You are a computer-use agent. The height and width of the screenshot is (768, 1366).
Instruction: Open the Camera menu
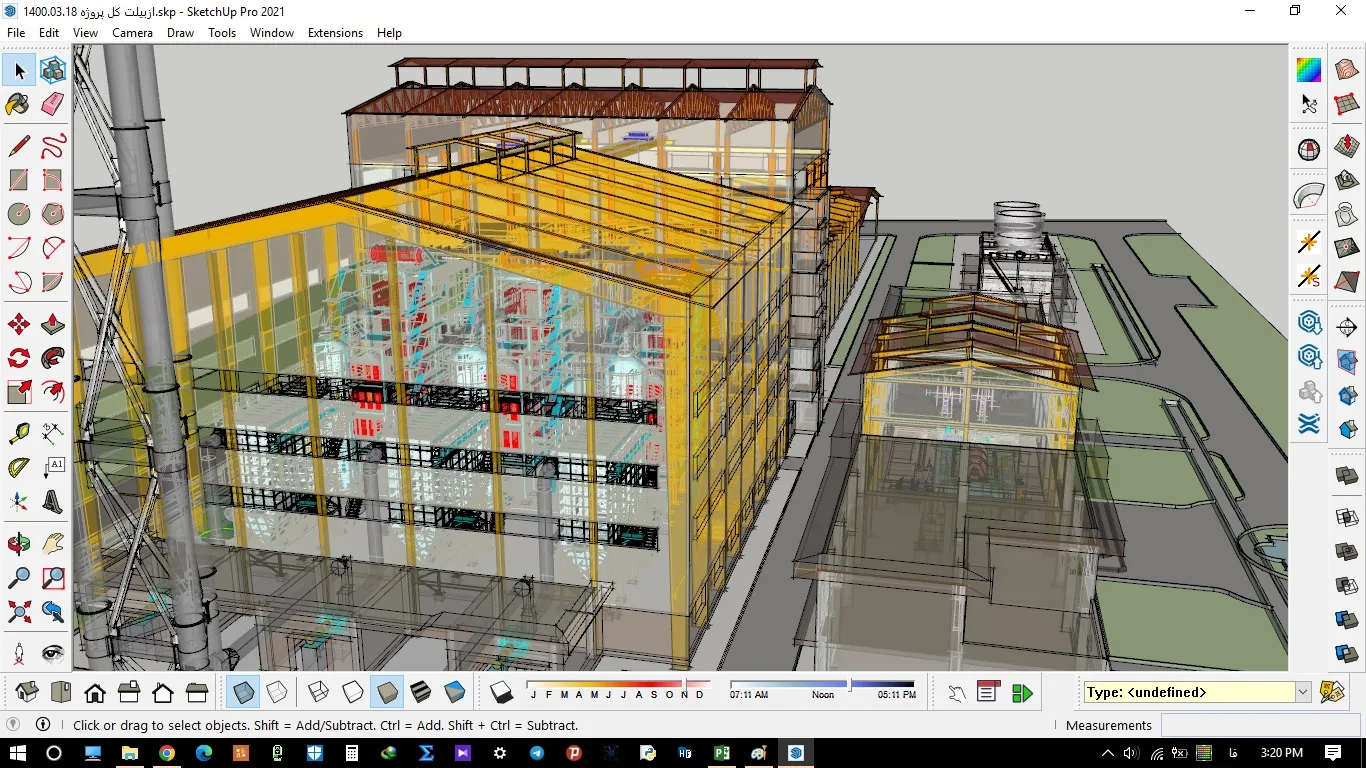132,33
